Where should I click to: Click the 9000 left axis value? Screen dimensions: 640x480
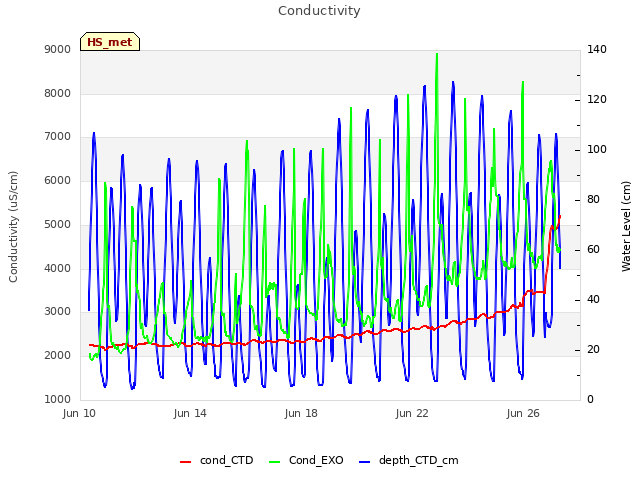pyautogui.click(x=58, y=50)
